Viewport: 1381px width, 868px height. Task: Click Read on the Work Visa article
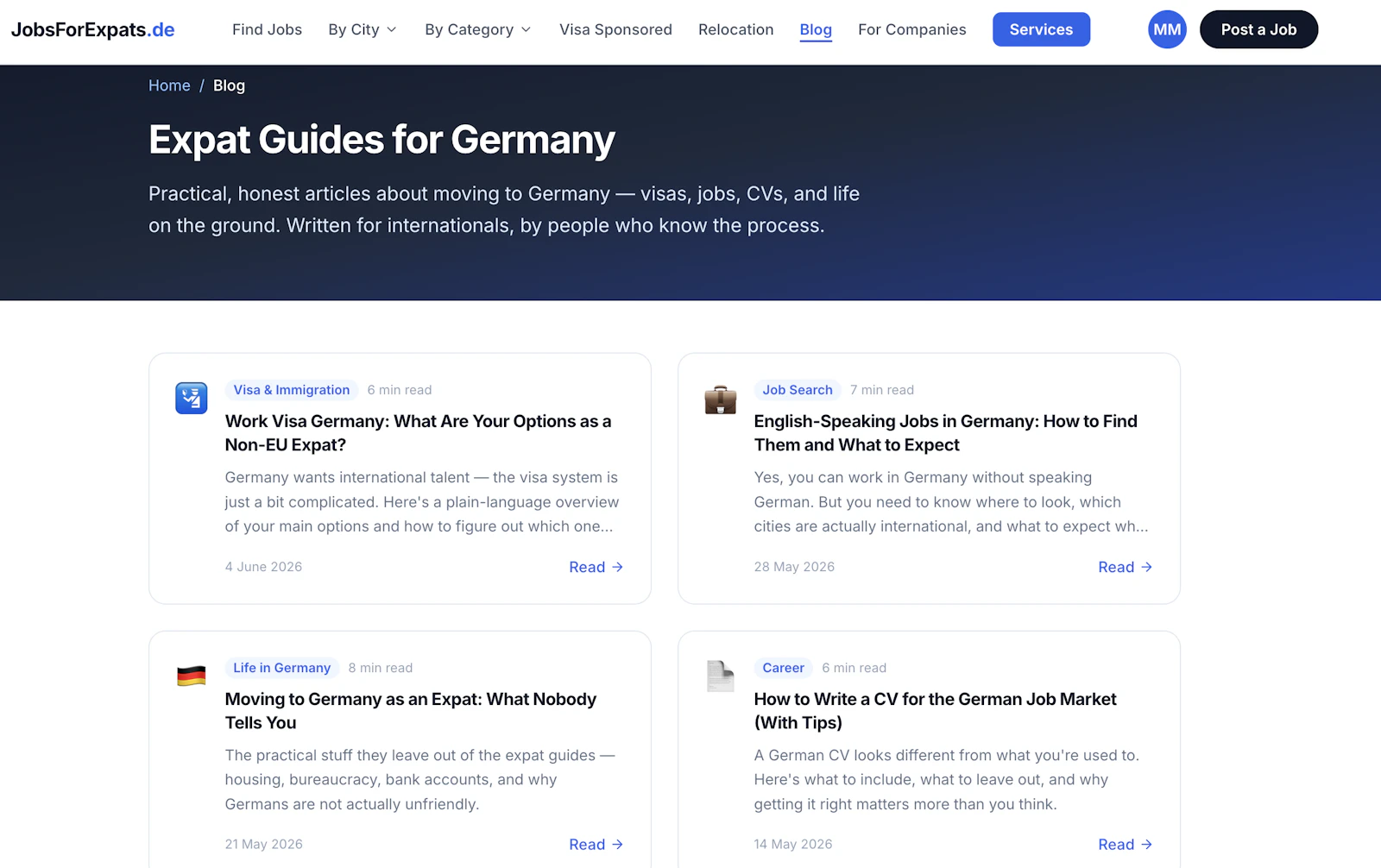click(x=596, y=567)
